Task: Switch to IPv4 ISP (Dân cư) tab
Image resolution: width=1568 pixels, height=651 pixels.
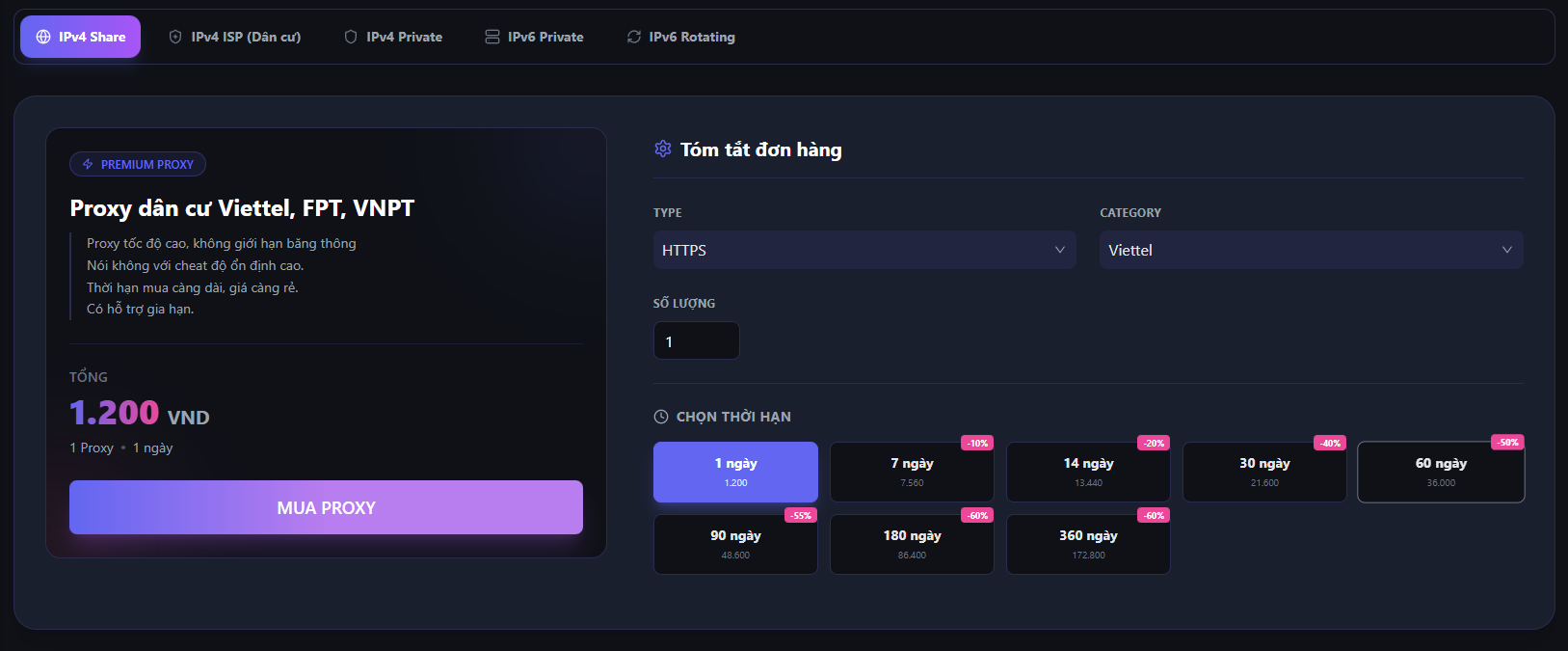Action: click(234, 37)
